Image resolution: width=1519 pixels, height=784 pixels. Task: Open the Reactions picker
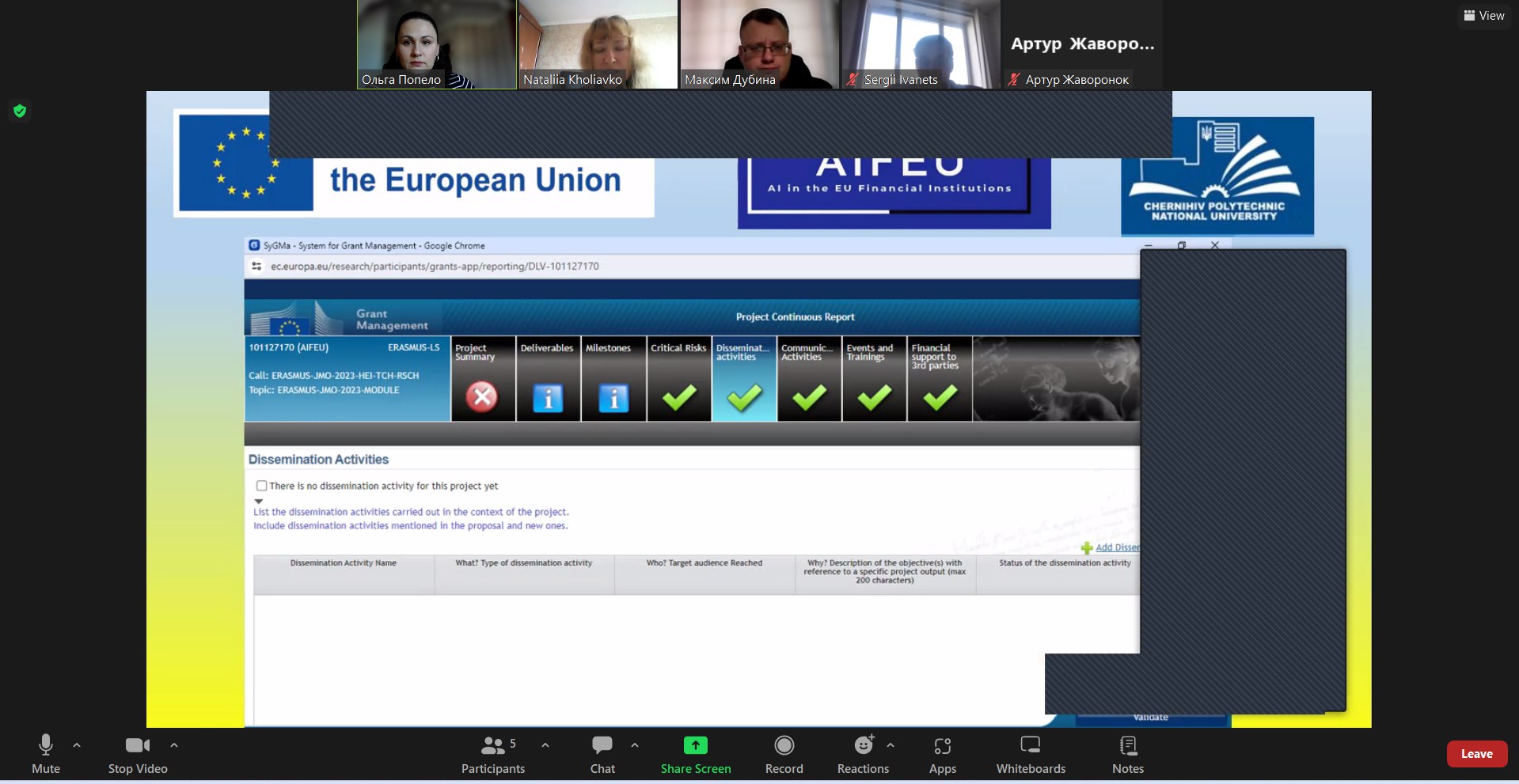tap(863, 753)
